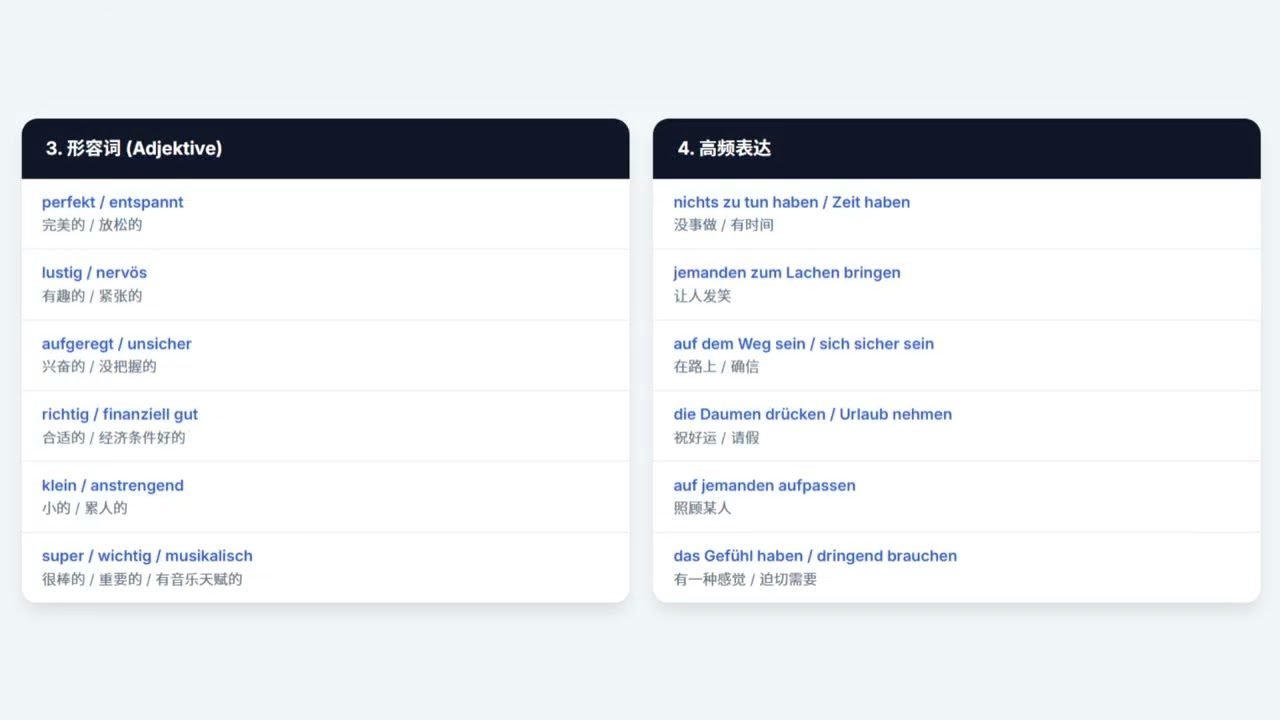Click 'auf dem Weg sein / sich sicher sein'
Screen dimensions: 1280x720
click(804, 344)
